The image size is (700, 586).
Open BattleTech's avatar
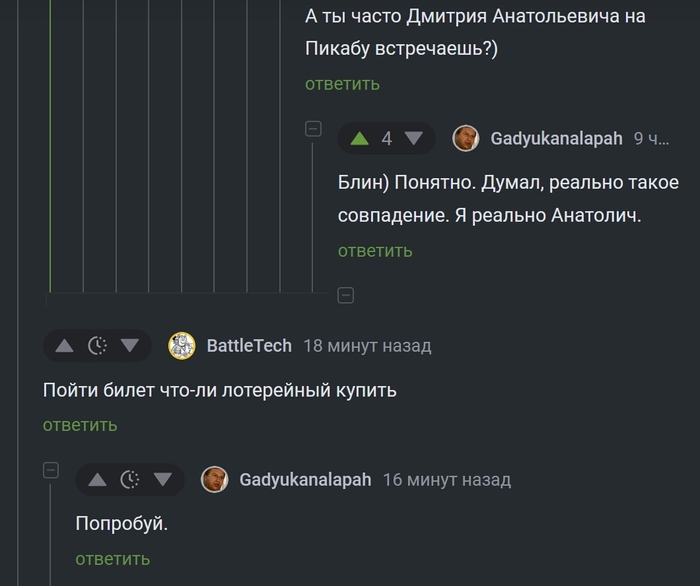[182, 346]
